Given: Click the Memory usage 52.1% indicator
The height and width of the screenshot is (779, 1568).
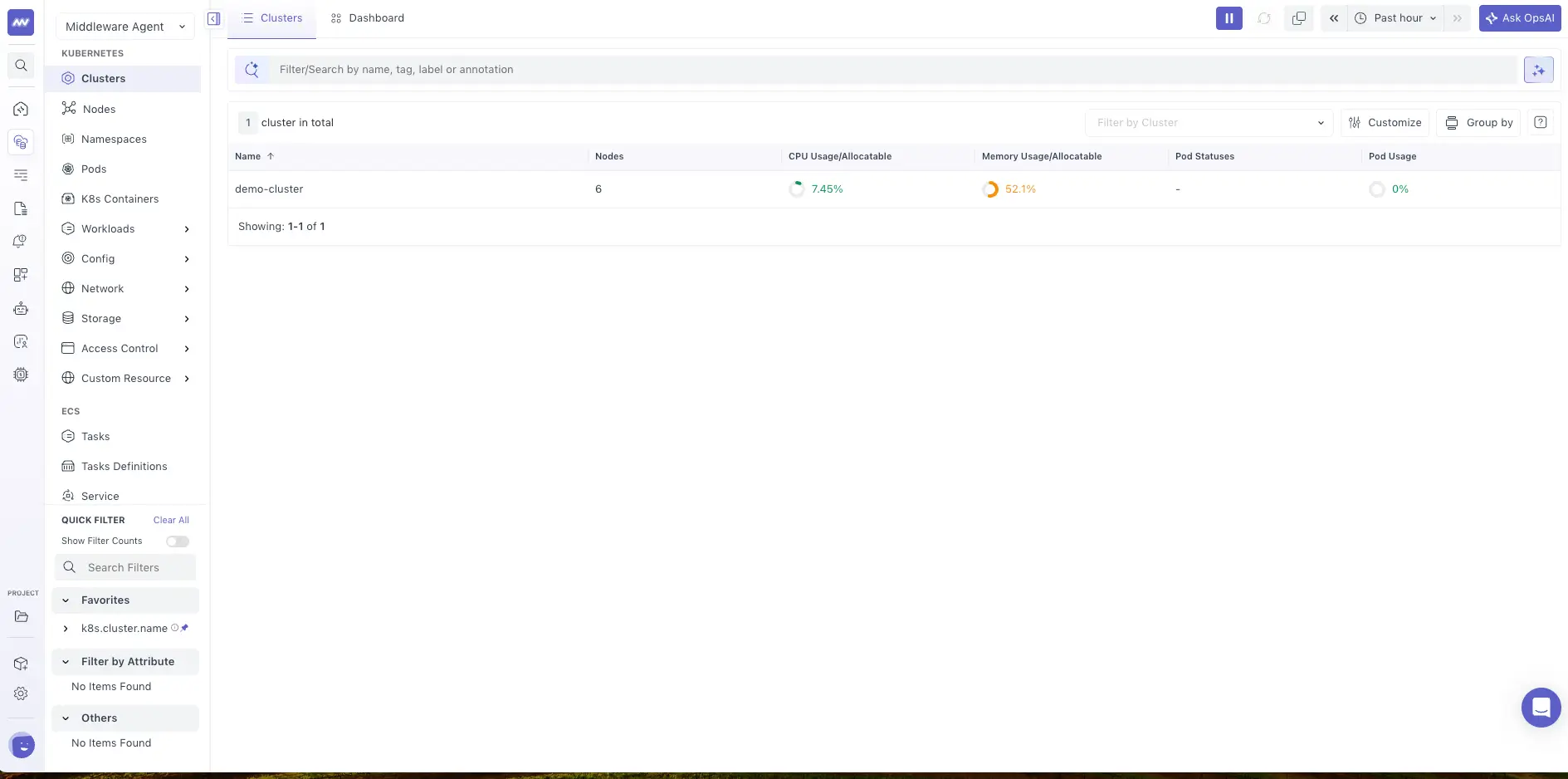Looking at the screenshot, I should (x=1009, y=189).
